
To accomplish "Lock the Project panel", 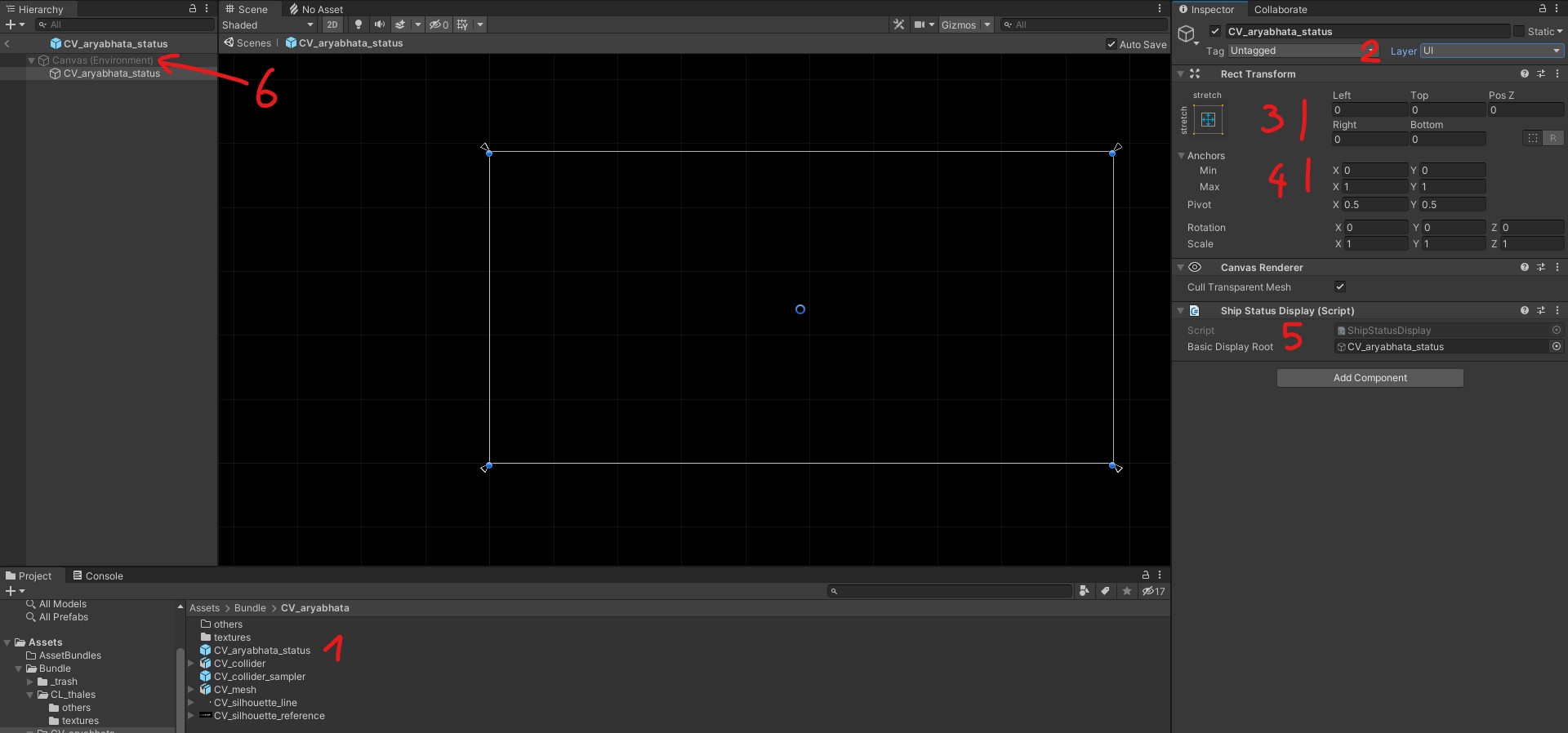I will [1146, 575].
